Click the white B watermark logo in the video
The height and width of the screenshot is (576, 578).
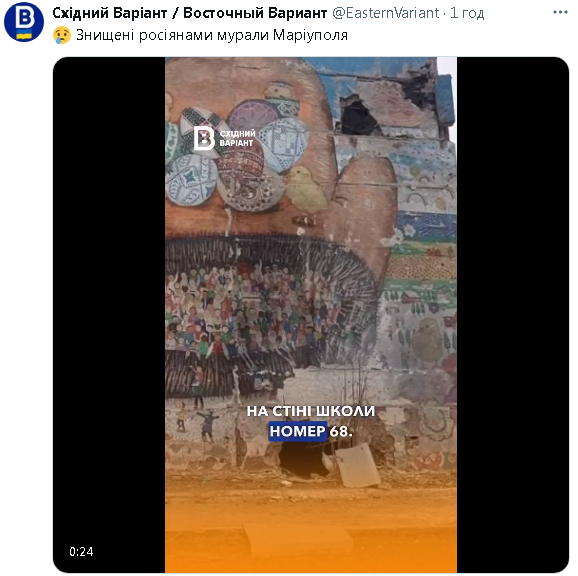click(204, 138)
